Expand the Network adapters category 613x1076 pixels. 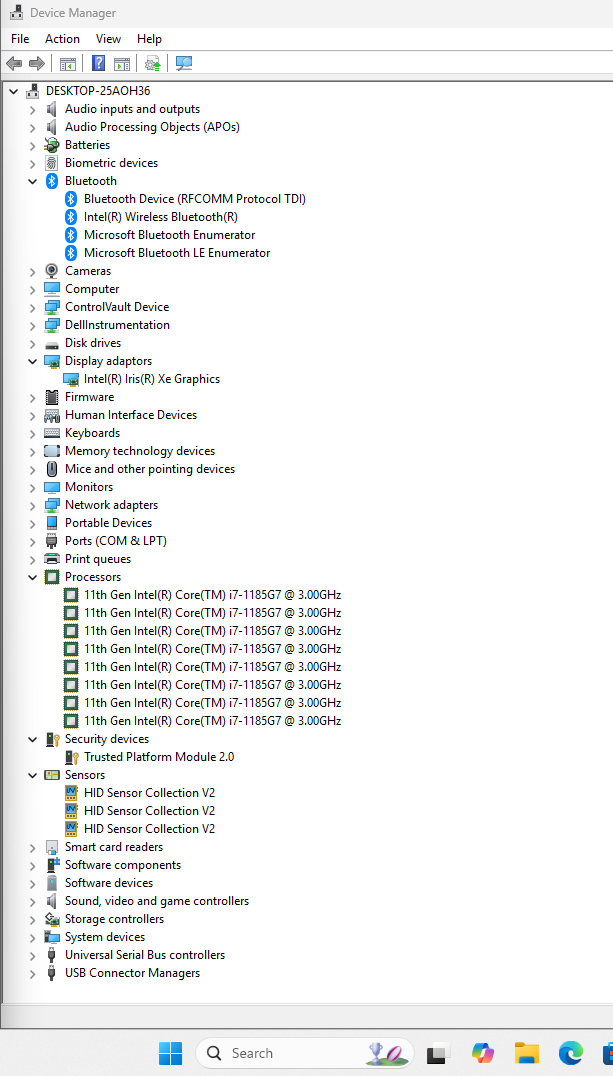coord(33,505)
